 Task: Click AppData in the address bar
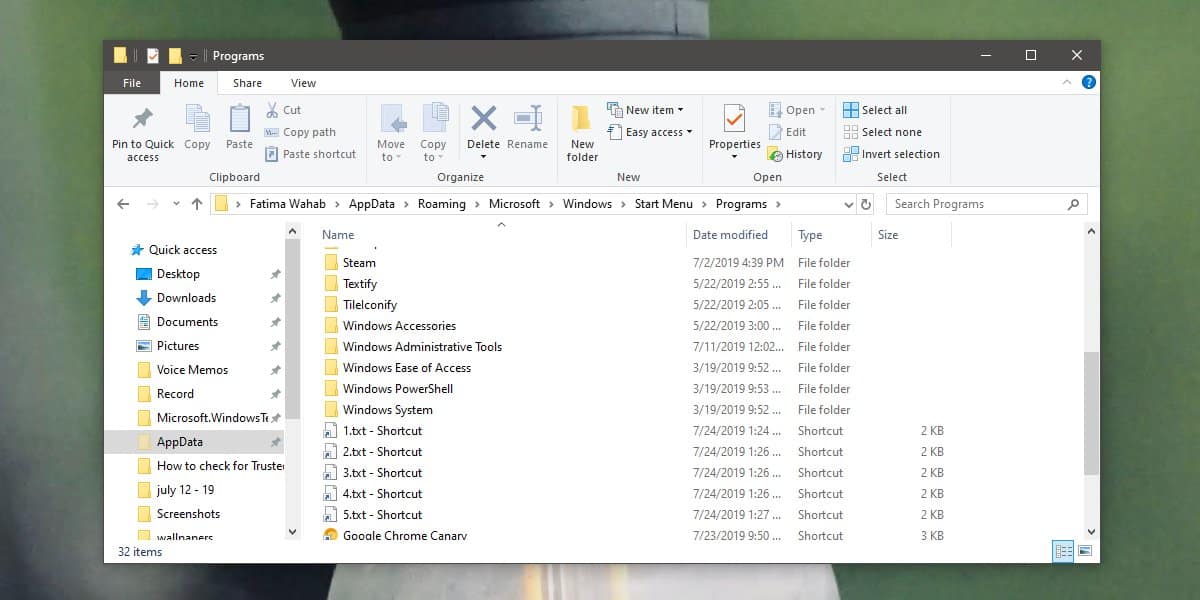[x=373, y=204]
